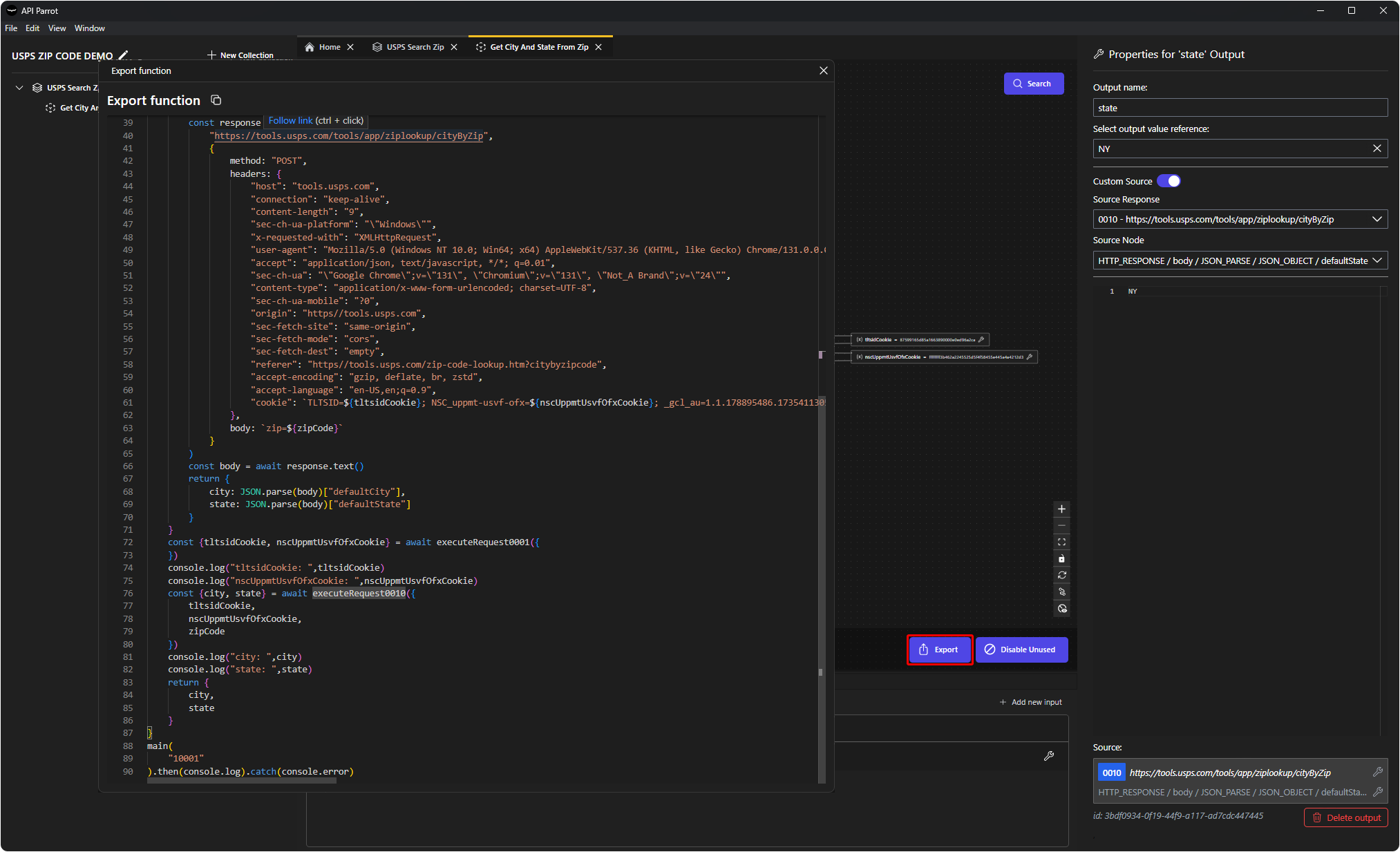Click the wrench icon on the nscUppmtUsvfOfxCookie node
This screenshot has width=1400, height=852.
coord(1029,357)
